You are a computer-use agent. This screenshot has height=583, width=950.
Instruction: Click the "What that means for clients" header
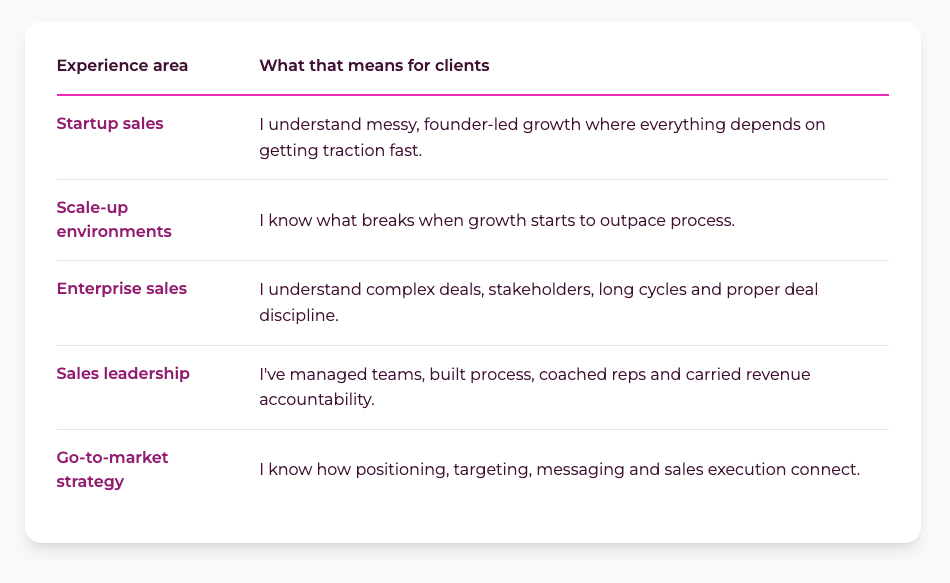[x=374, y=66]
